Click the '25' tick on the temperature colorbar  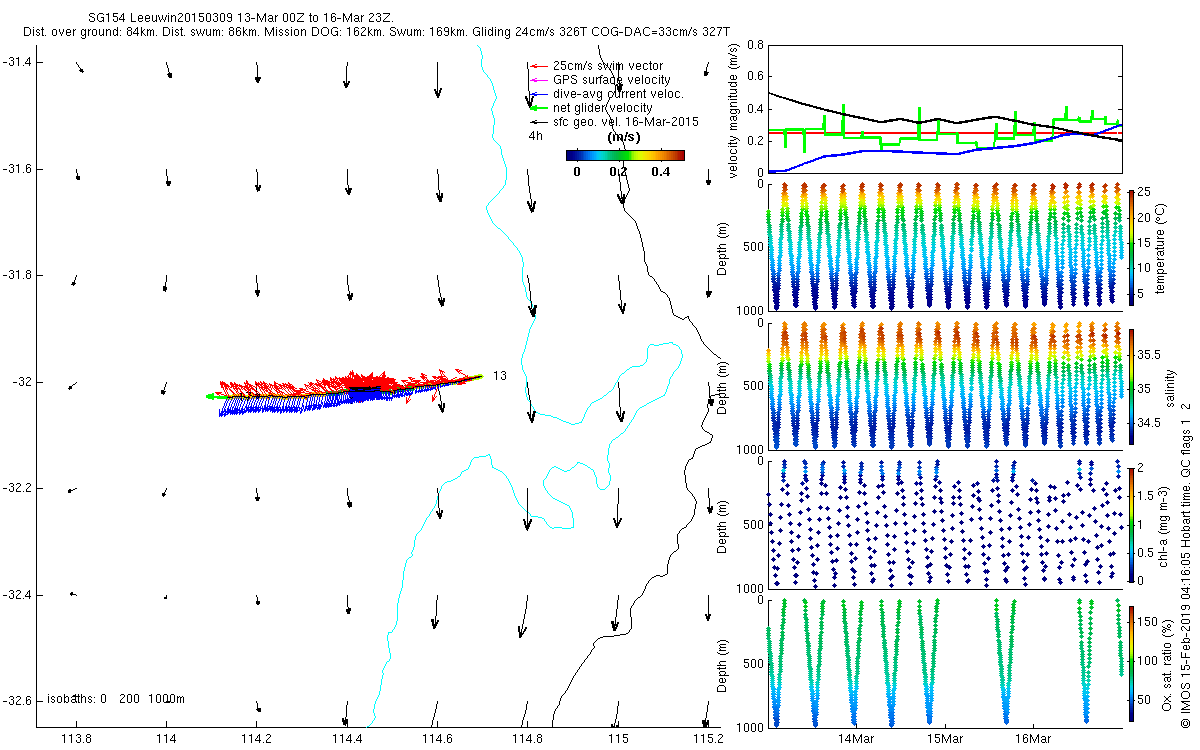(x=1146, y=191)
